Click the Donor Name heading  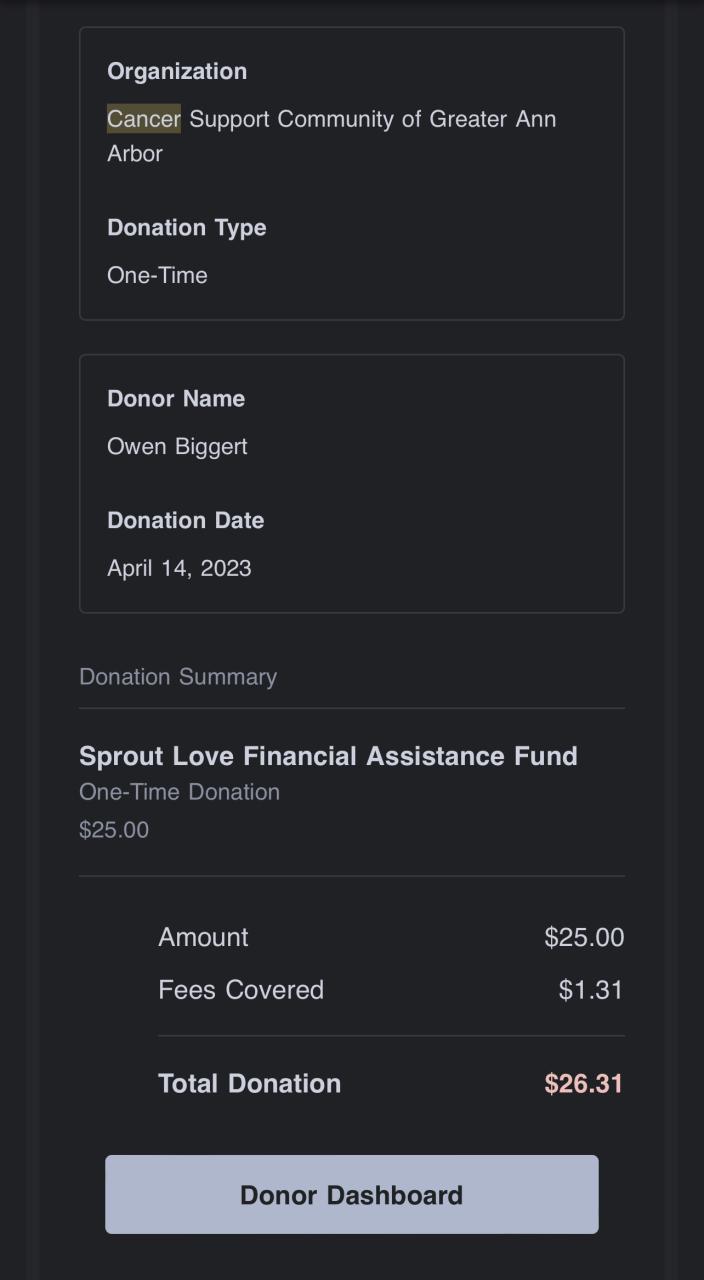point(176,398)
